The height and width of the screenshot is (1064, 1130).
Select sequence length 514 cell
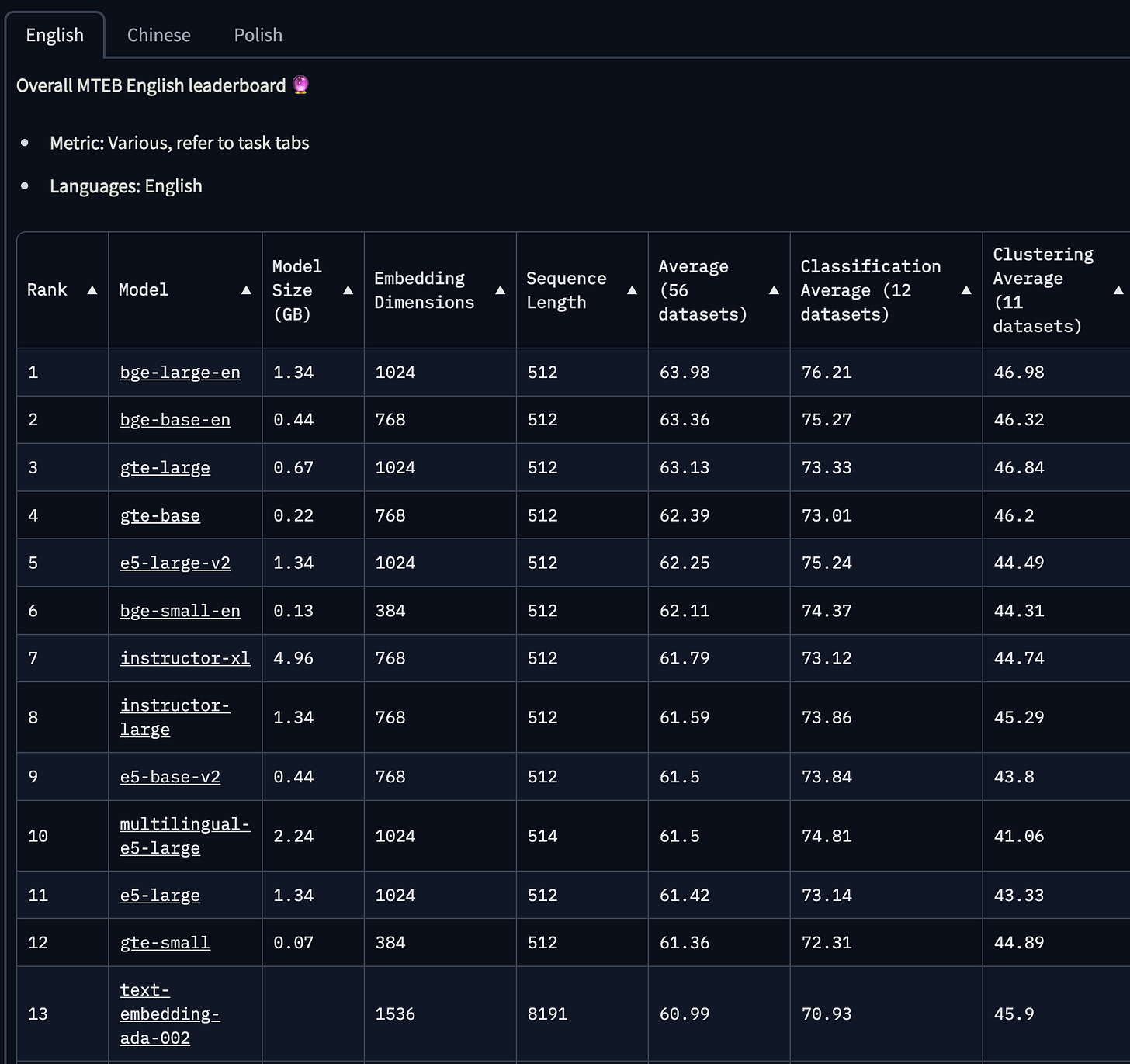click(x=582, y=836)
